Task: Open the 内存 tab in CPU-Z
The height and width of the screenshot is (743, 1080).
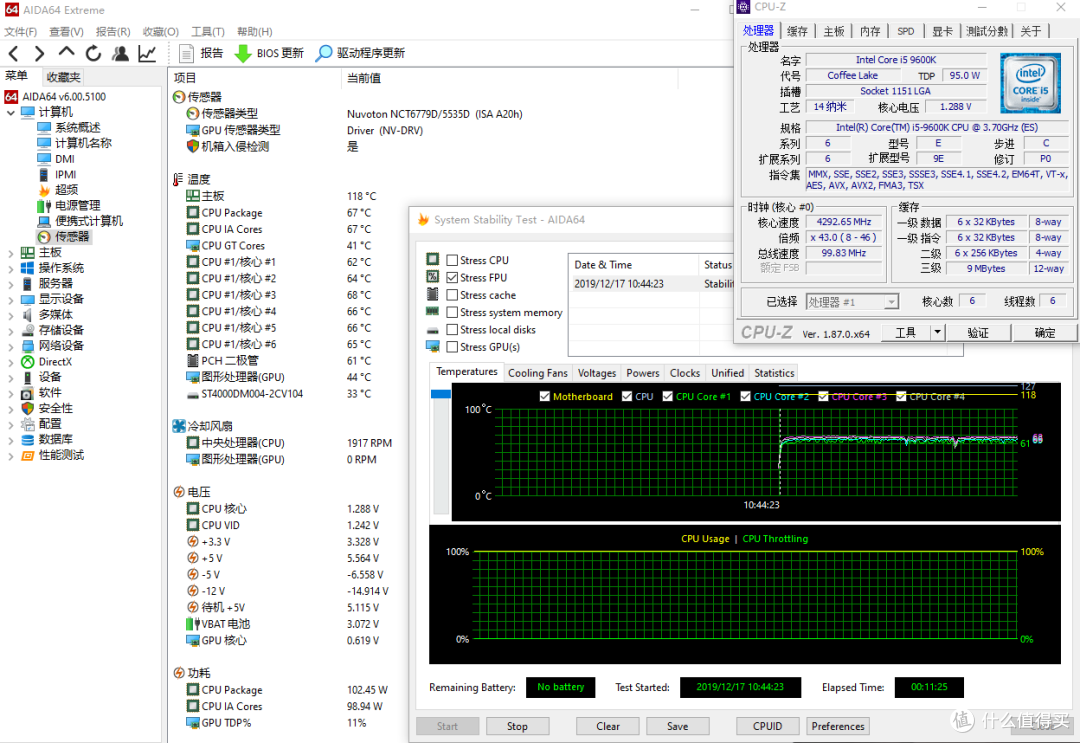Action: pyautogui.click(x=870, y=31)
